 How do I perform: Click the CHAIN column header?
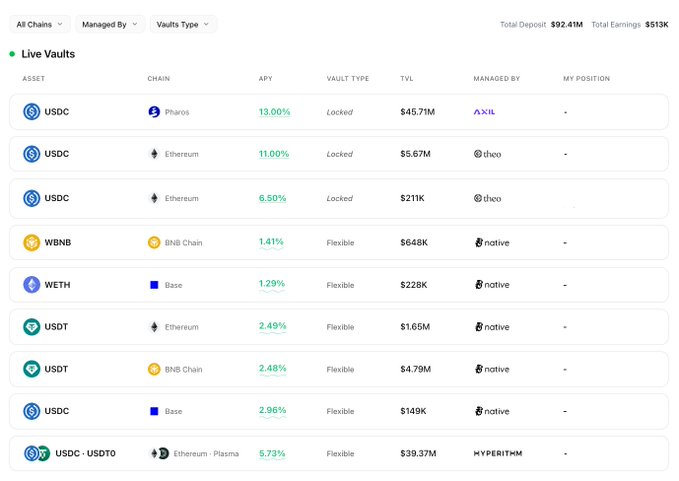(x=158, y=78)
